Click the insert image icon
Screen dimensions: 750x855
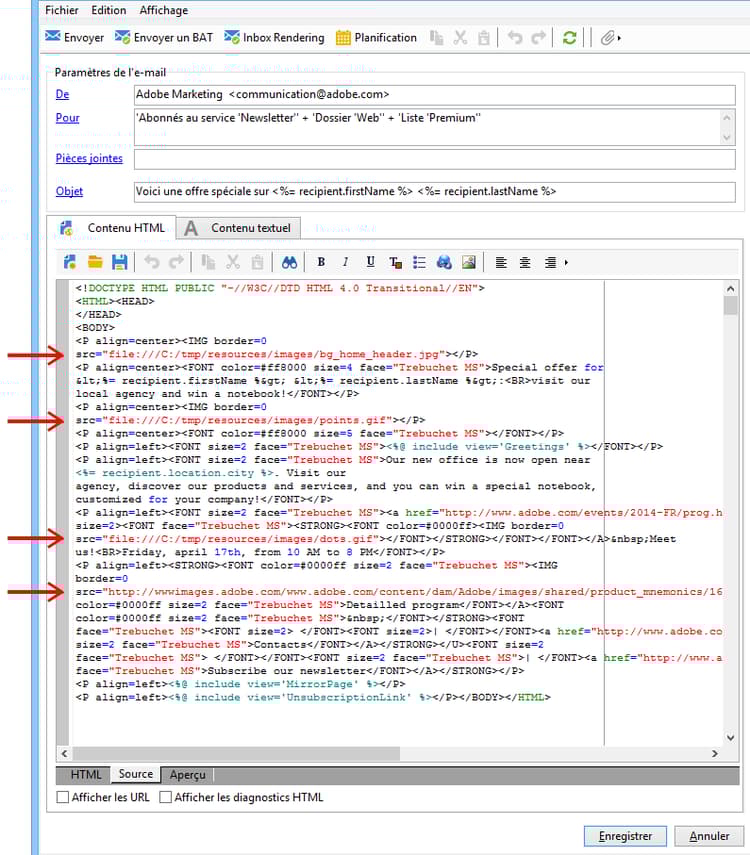coord(469,262)
